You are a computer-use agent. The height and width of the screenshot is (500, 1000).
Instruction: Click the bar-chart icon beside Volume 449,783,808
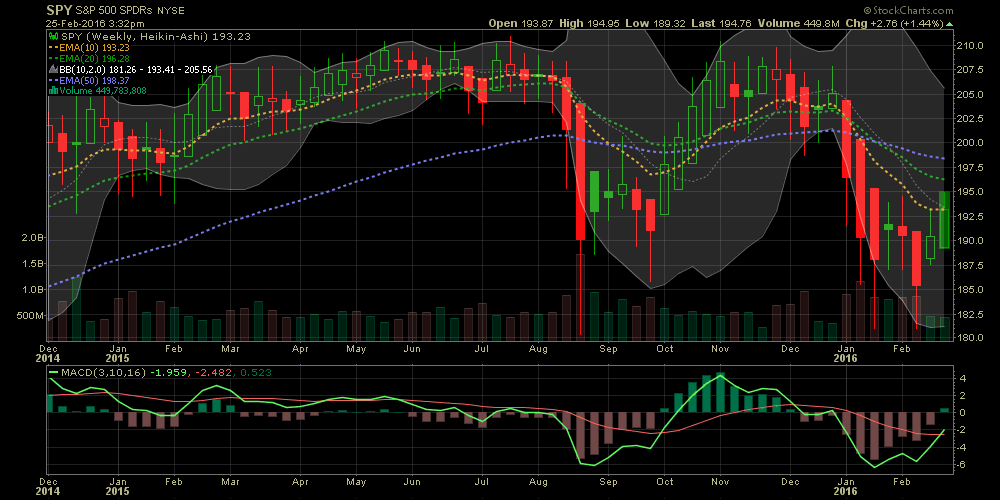pos(54,91)
